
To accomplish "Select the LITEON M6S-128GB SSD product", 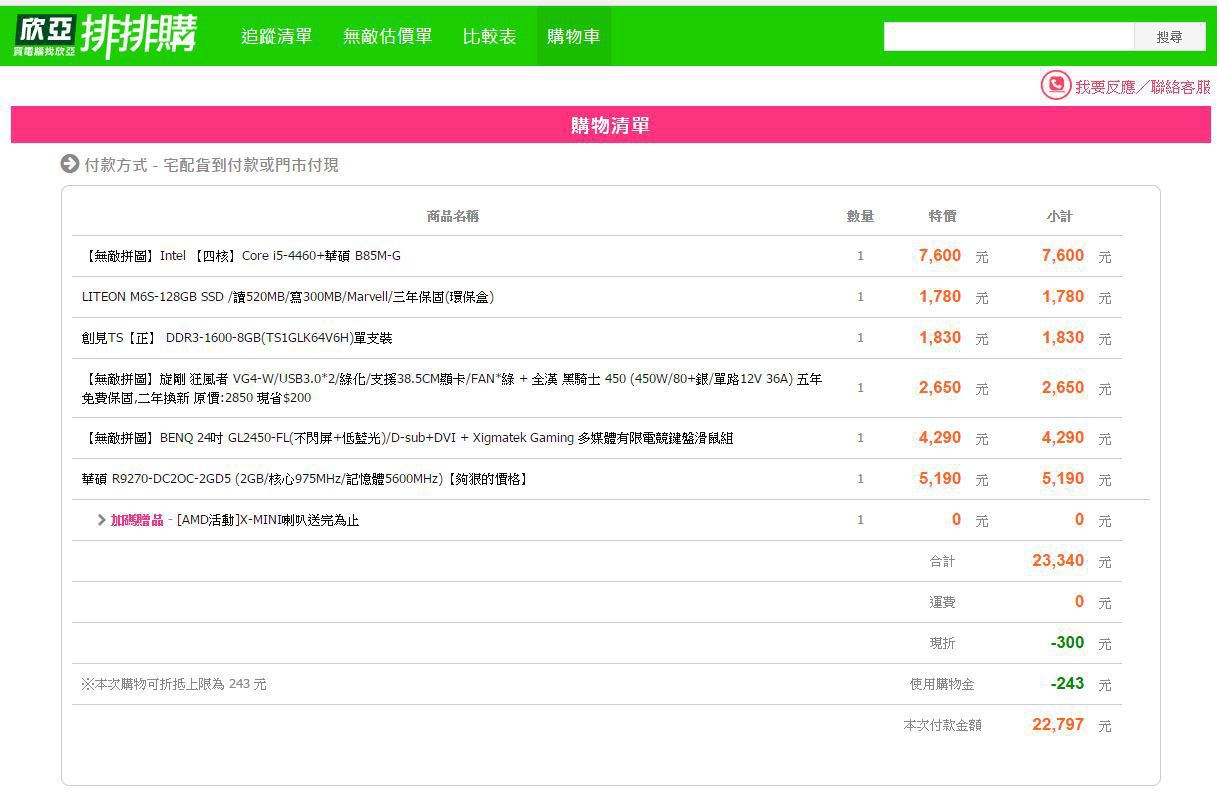I will pyautogui.click(x=288, y=297).
